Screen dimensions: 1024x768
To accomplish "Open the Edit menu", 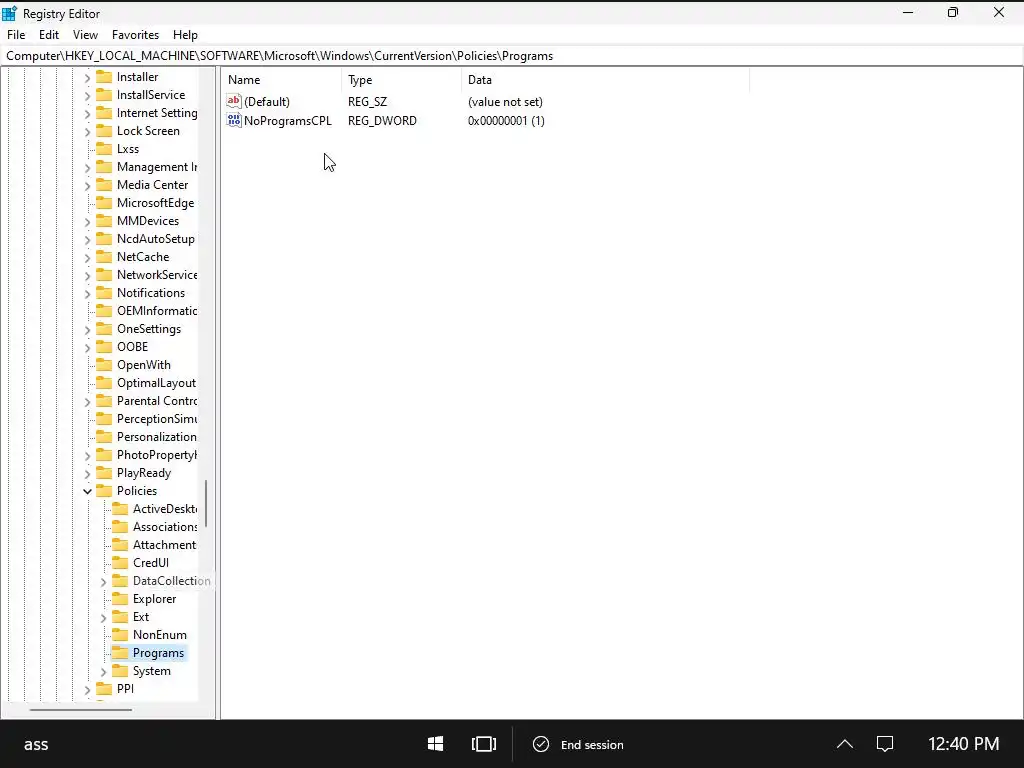I will pyautogui.click(x=48, y=35).
